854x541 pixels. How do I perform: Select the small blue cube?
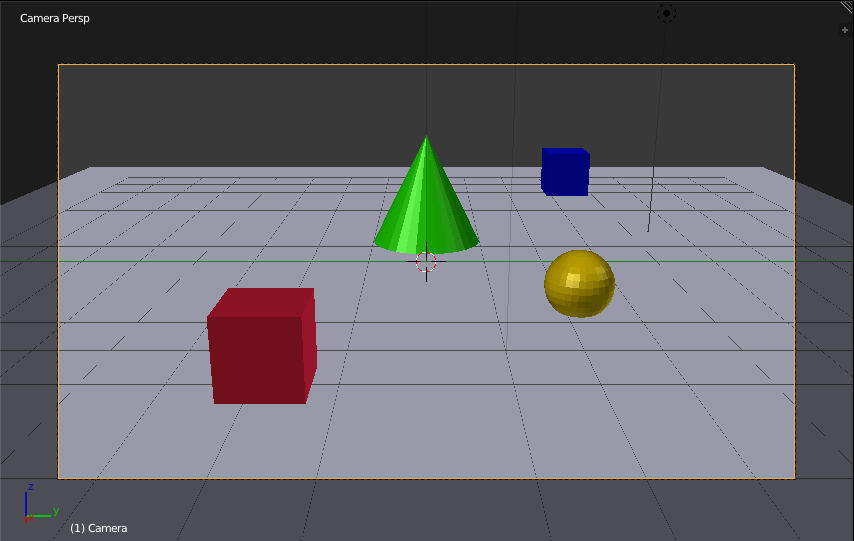tap(565, 172)
